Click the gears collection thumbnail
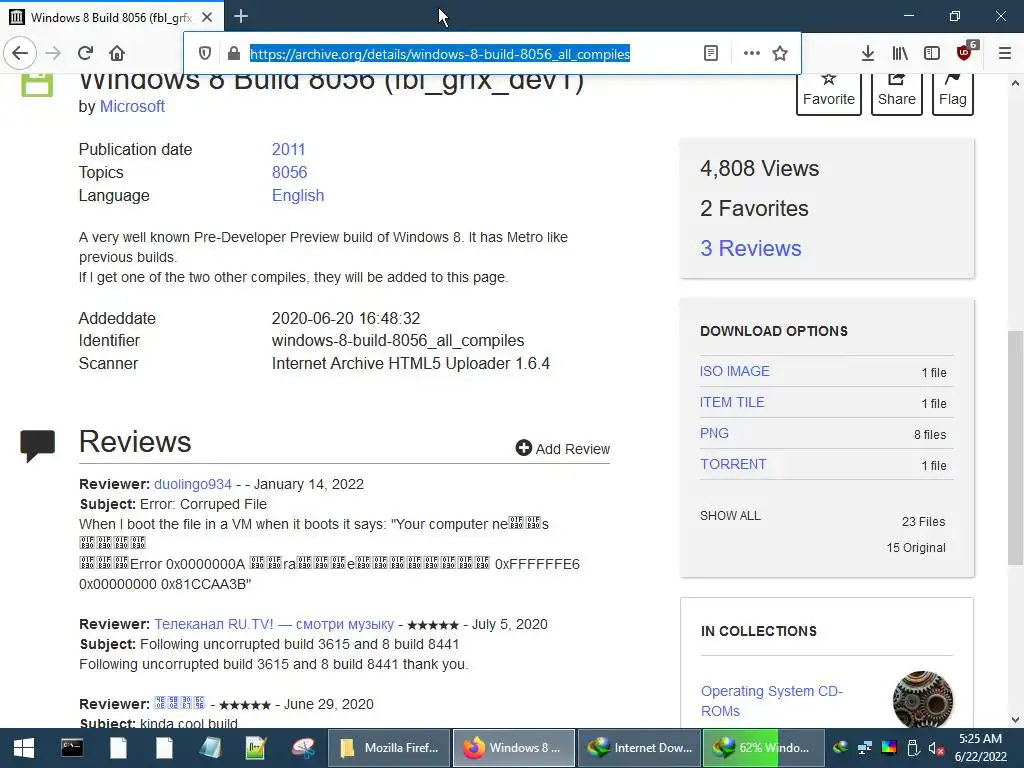 pyautogui.click(x=922, y=699)
